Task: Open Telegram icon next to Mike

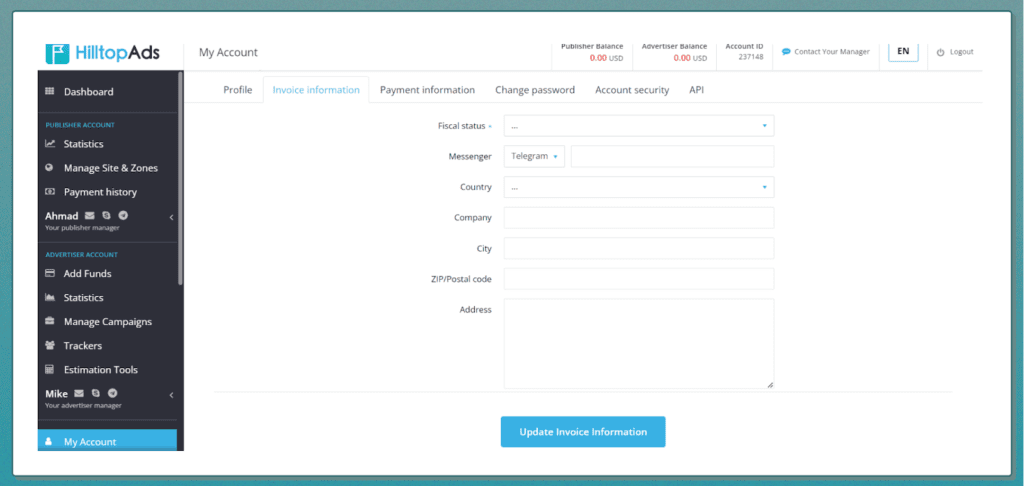Action: pos(113,394)
